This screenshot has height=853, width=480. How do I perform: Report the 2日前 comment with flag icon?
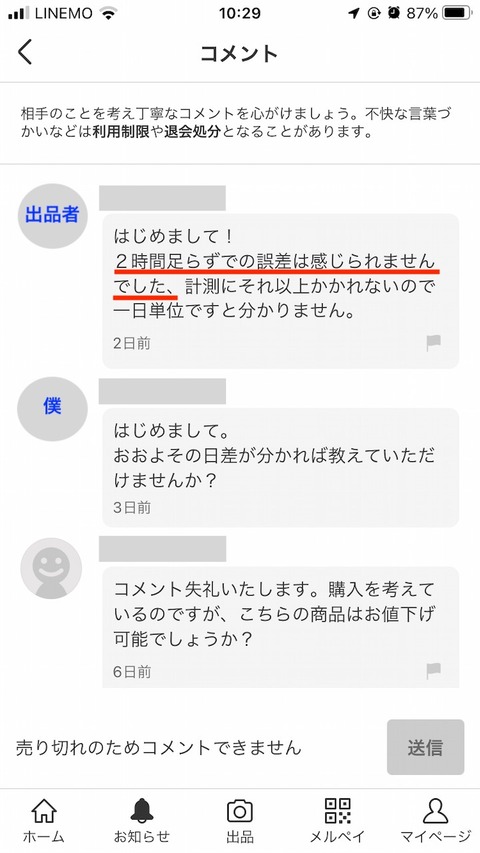coord(433,343)
